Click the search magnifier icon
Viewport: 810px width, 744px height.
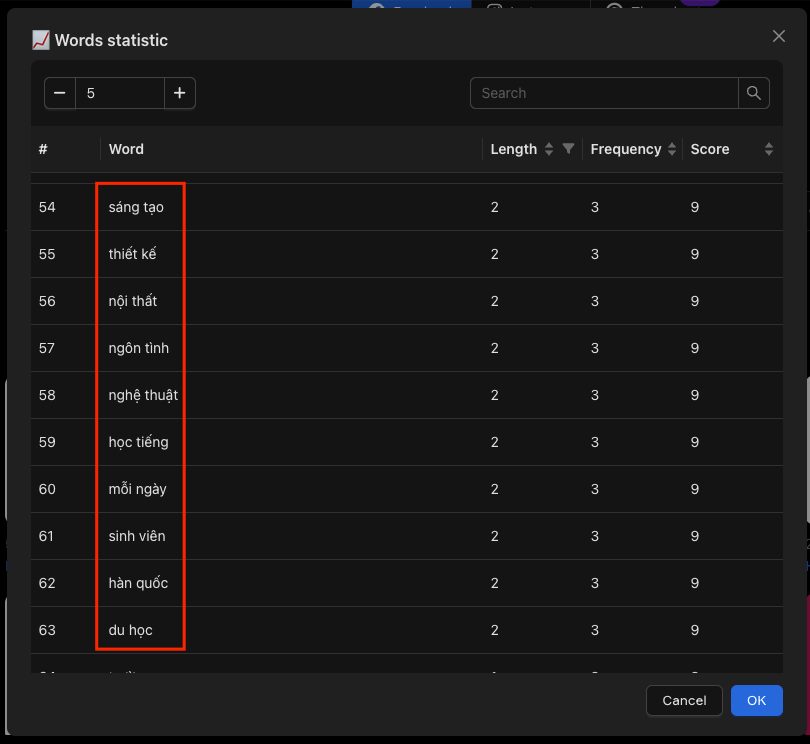[753, 93]
